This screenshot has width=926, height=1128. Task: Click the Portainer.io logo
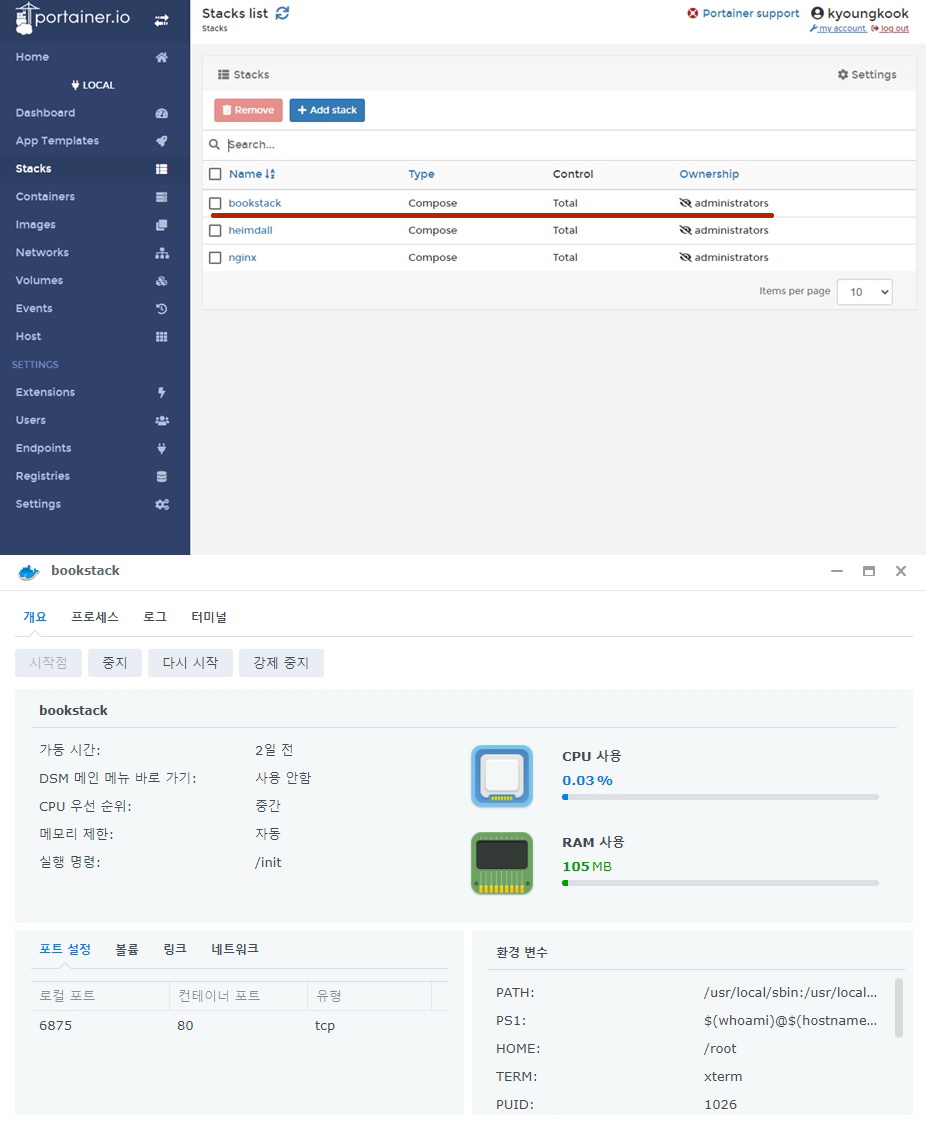(72, 18)
